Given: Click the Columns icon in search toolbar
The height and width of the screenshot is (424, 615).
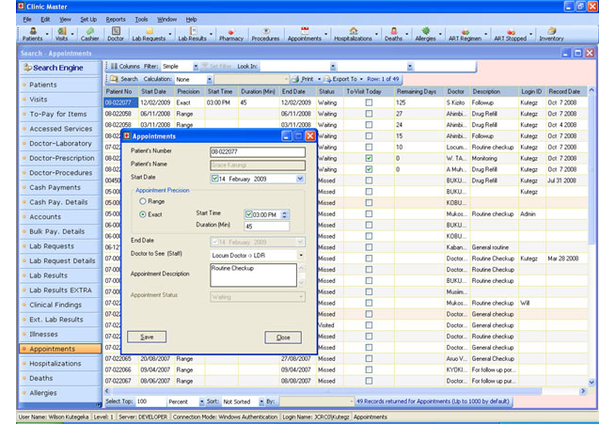Looking at the screenshot, I should [x=114, y=66].
